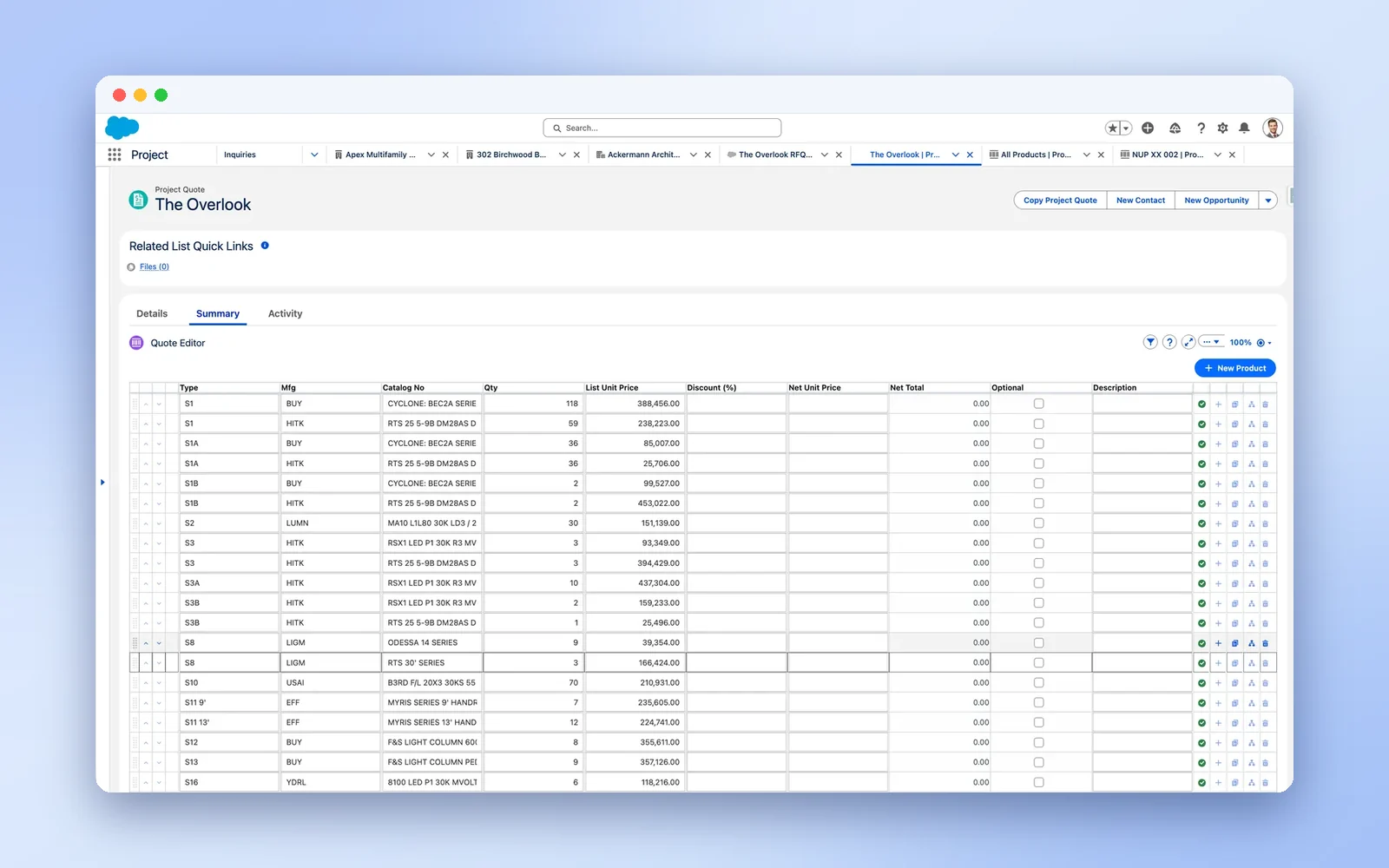Add a row below S3A HITK
Image resolution: width=1389 pixels, height=868 pixels.
[x=1218, y=583]
